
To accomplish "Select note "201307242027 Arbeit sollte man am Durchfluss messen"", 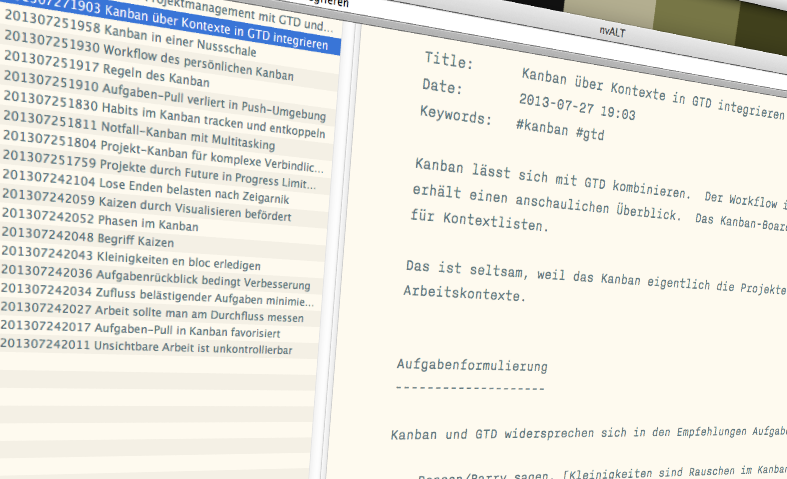I will click(152, 312).
